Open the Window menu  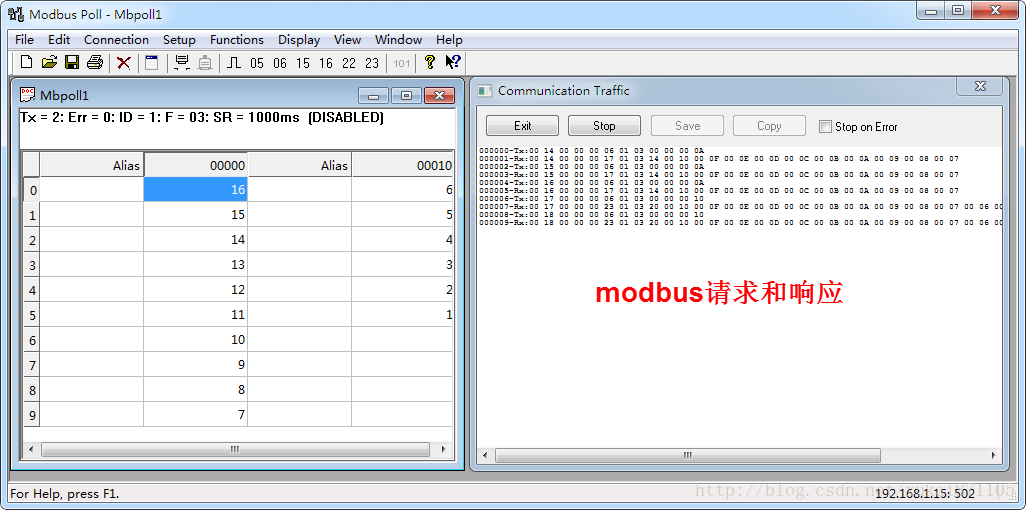click(x=398, y=39)
